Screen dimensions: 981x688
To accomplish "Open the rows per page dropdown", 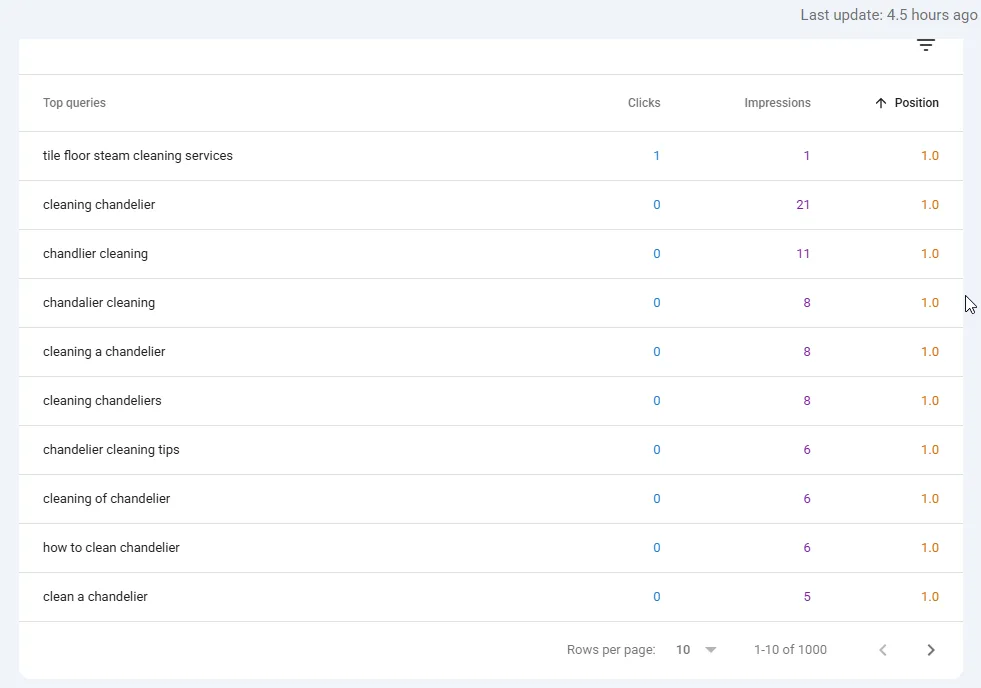I will coord(696,650).
